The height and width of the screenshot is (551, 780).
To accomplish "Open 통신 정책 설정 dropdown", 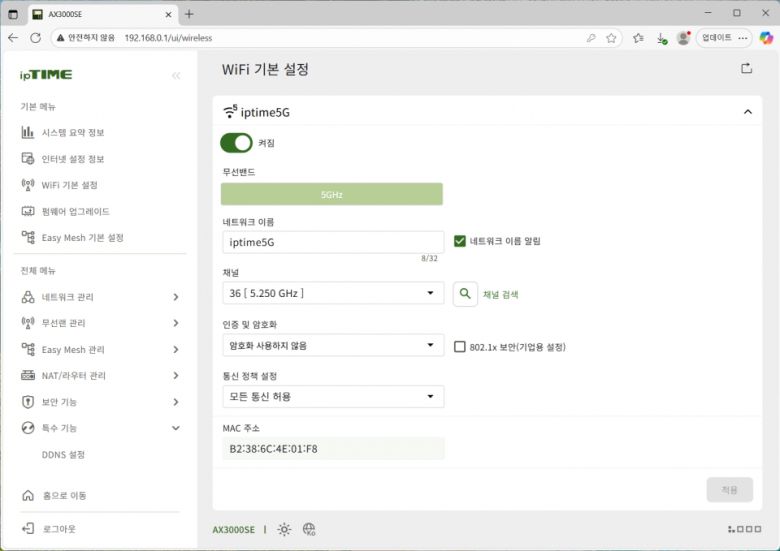I will click(x=333, y=396).
